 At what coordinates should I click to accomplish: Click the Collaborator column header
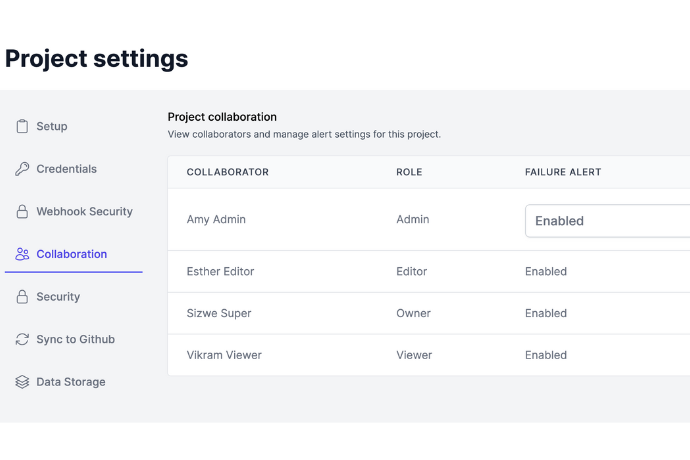pos(227,172)
